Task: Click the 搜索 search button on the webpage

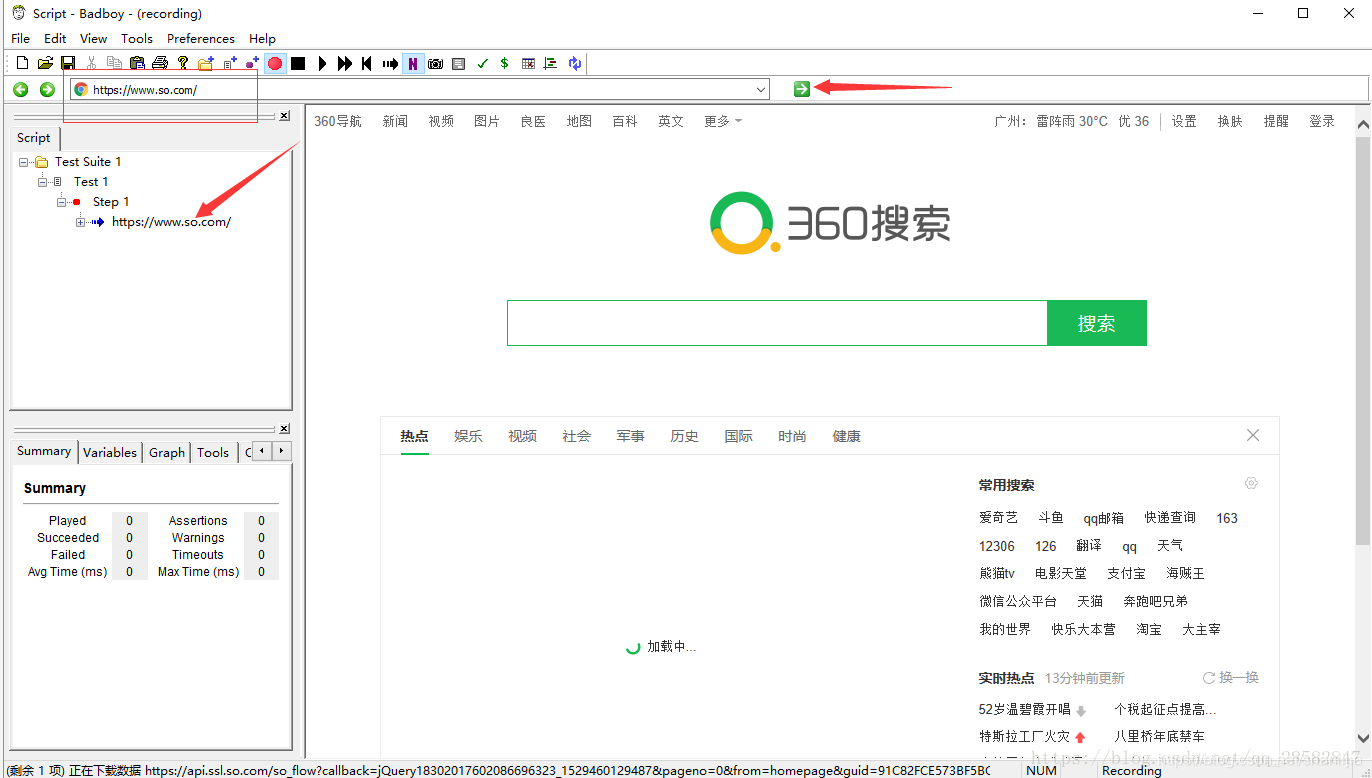Action: [1096, 322]
